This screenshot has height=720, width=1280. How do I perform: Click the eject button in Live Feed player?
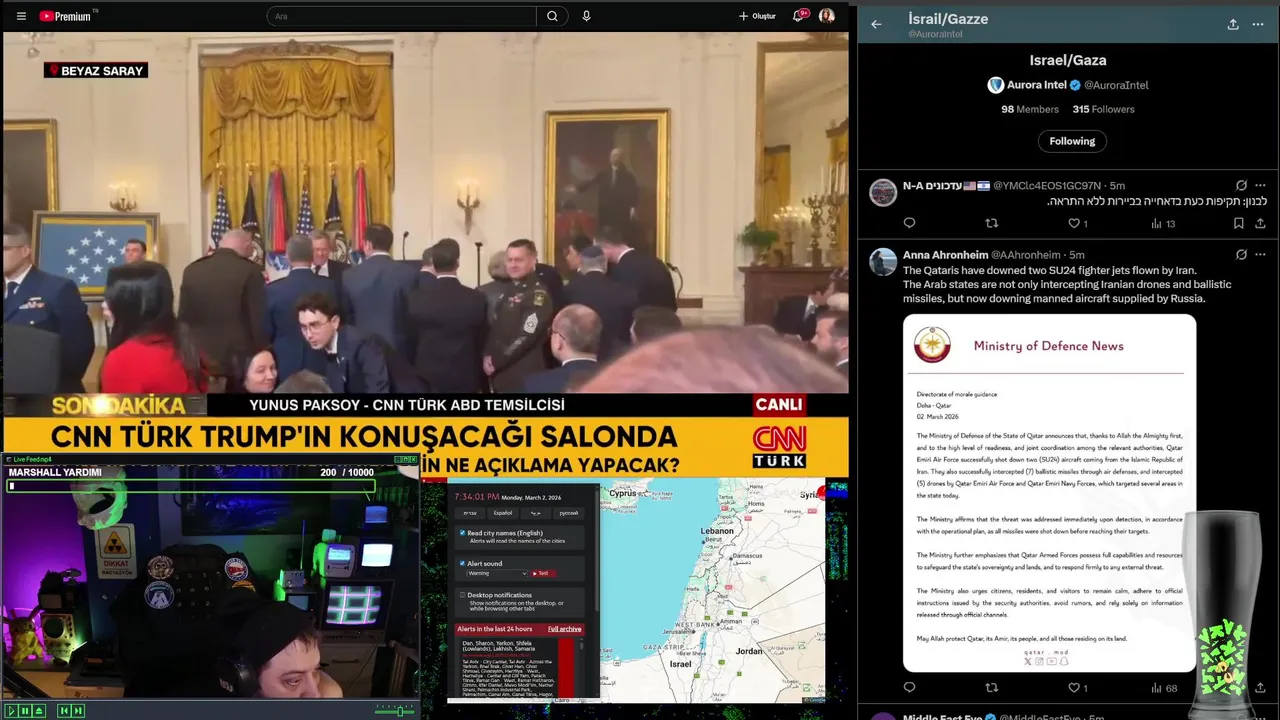[x=39, y=711]
